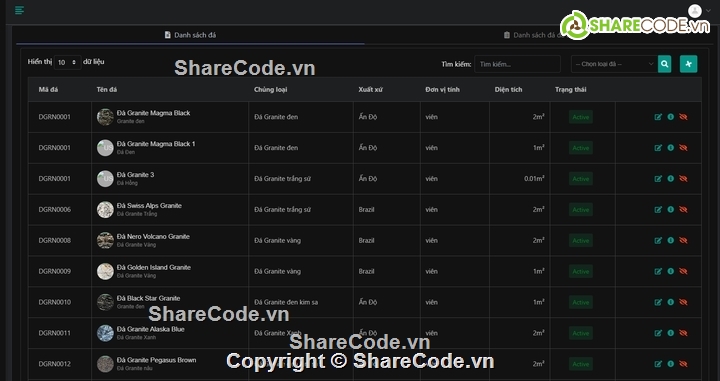Image resolution: width=720 pixels, height=381 pixels.
Task: Open the rows-per-page dropdown showing 10
Action: click(68, 62)
